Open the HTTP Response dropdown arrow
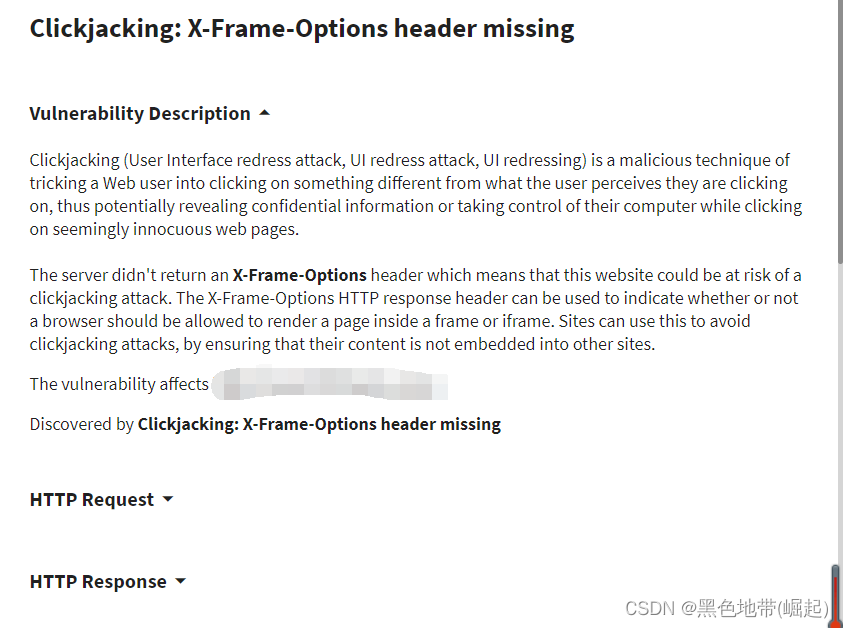The height and width of the screenshot is (628, 843). tap(180, 580)
